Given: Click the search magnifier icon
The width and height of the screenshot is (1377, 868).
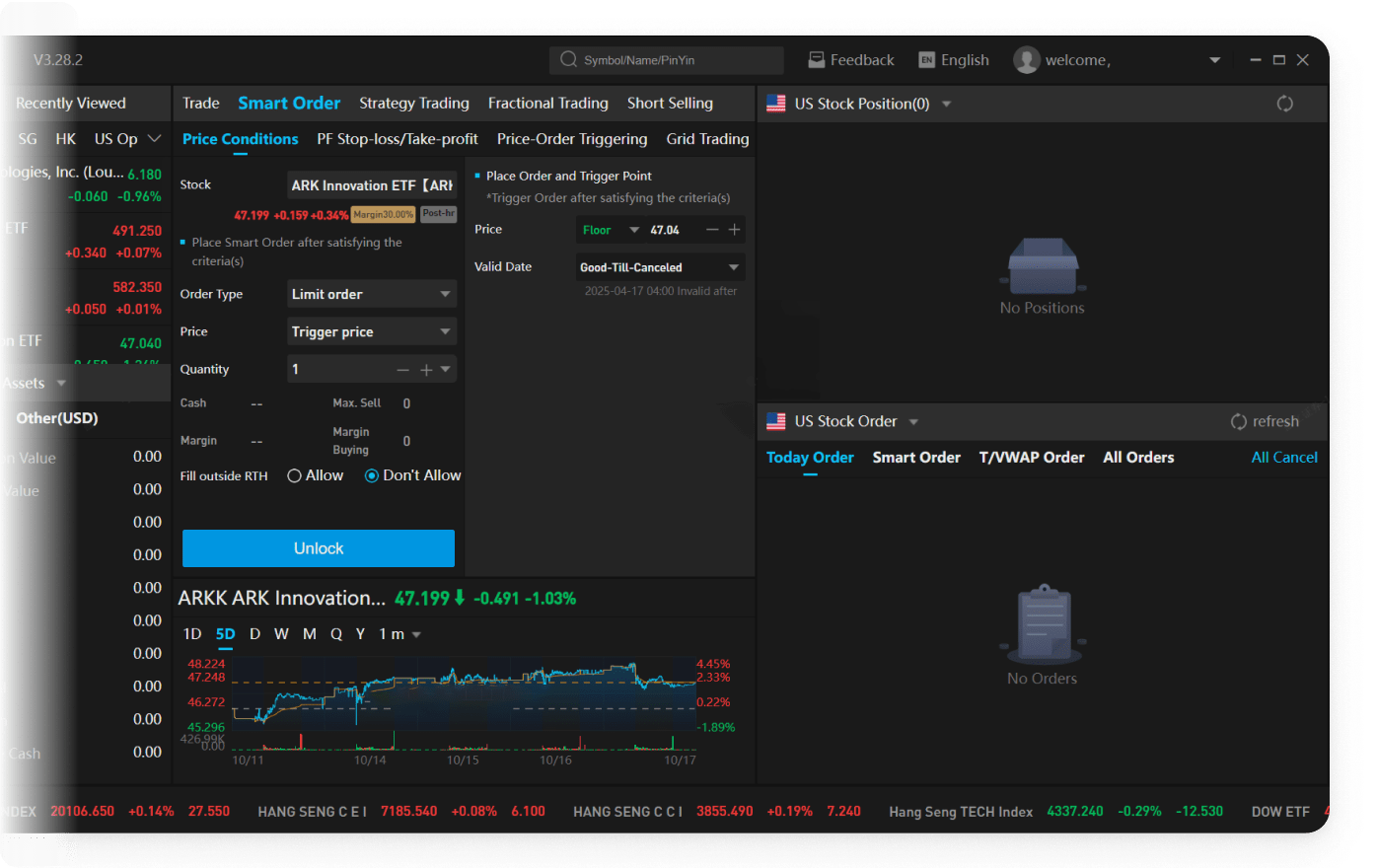Looking at the screenshot, I should 568,59.
